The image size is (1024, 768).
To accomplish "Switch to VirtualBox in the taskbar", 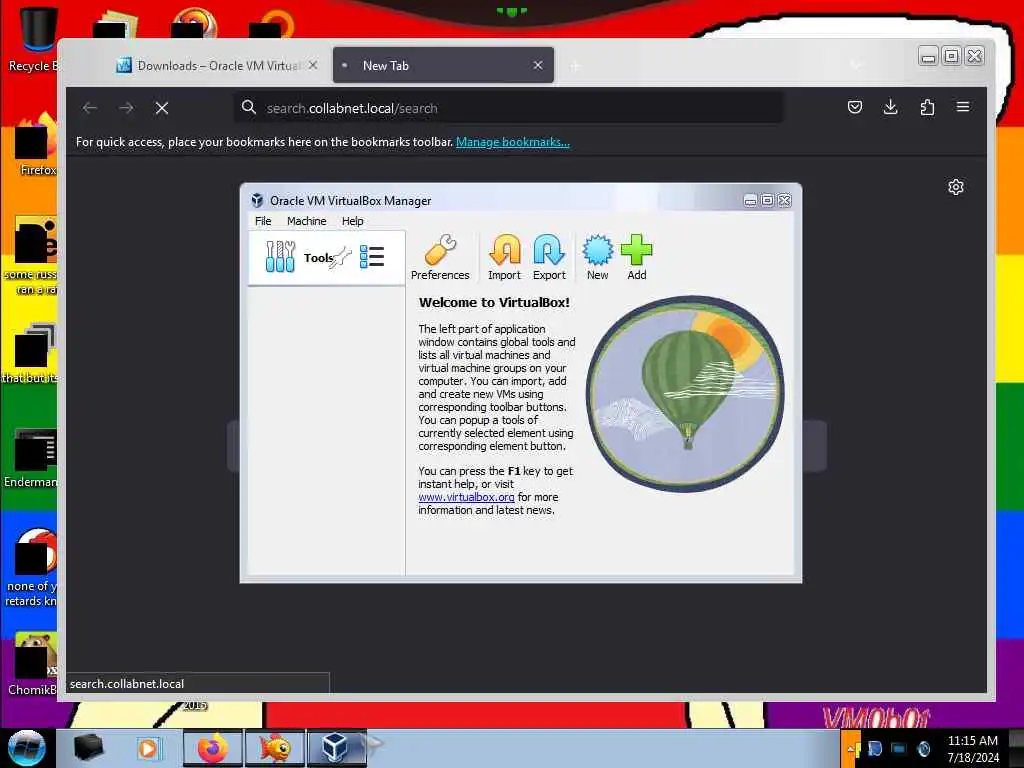I will [x=336, y=748].
